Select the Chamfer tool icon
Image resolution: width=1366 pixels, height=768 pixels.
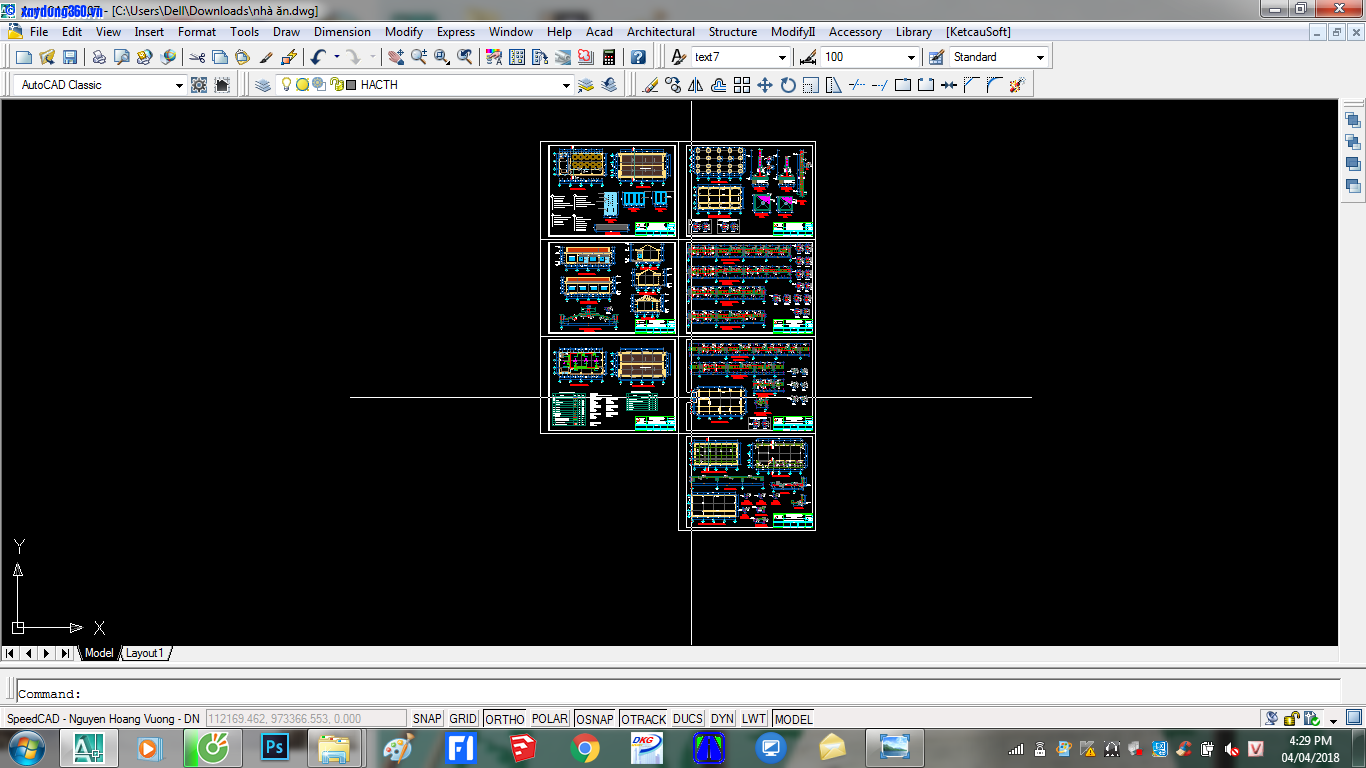(x=971, y=85)
